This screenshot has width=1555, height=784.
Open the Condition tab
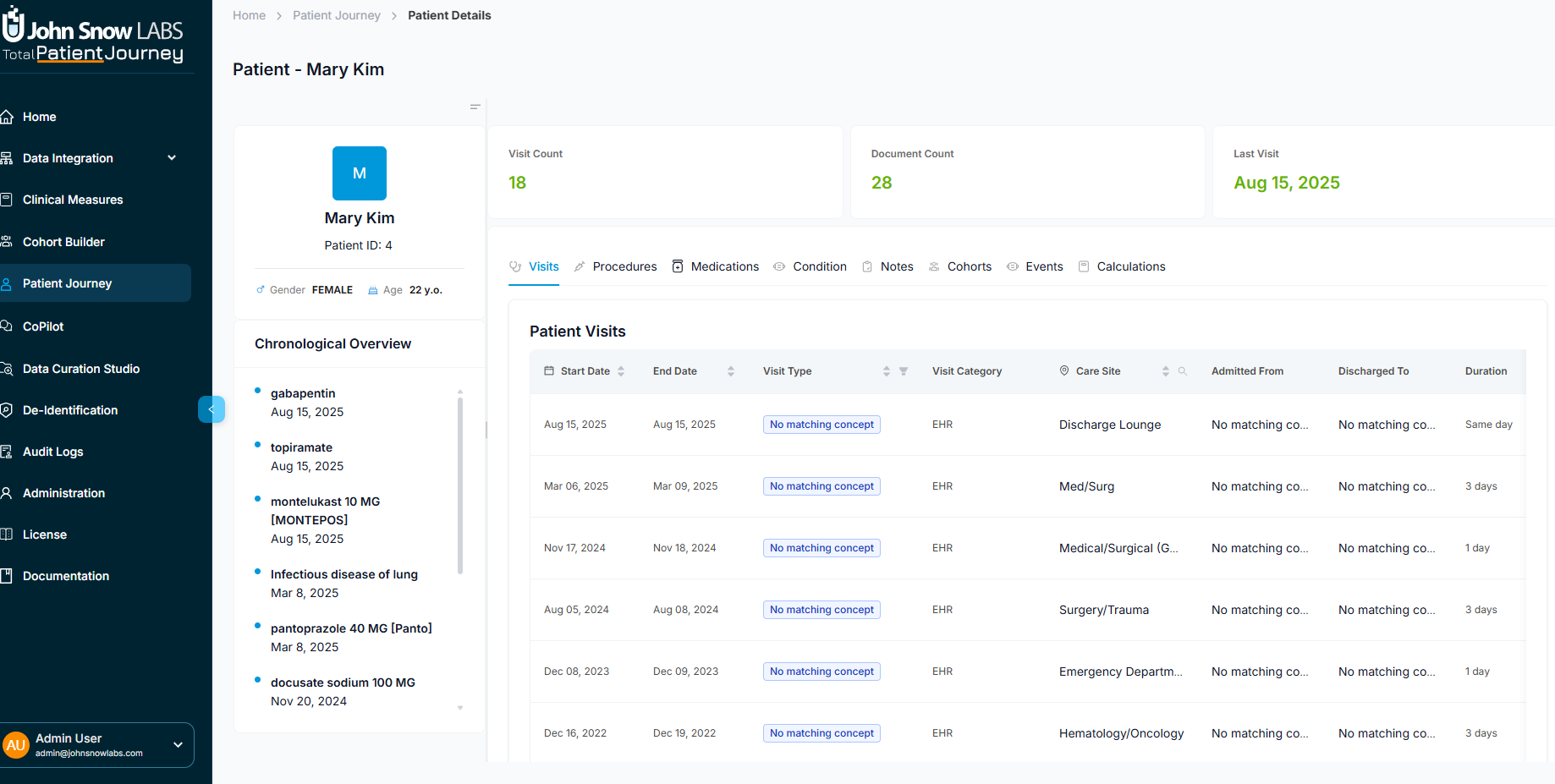click(x=819, y=266)
